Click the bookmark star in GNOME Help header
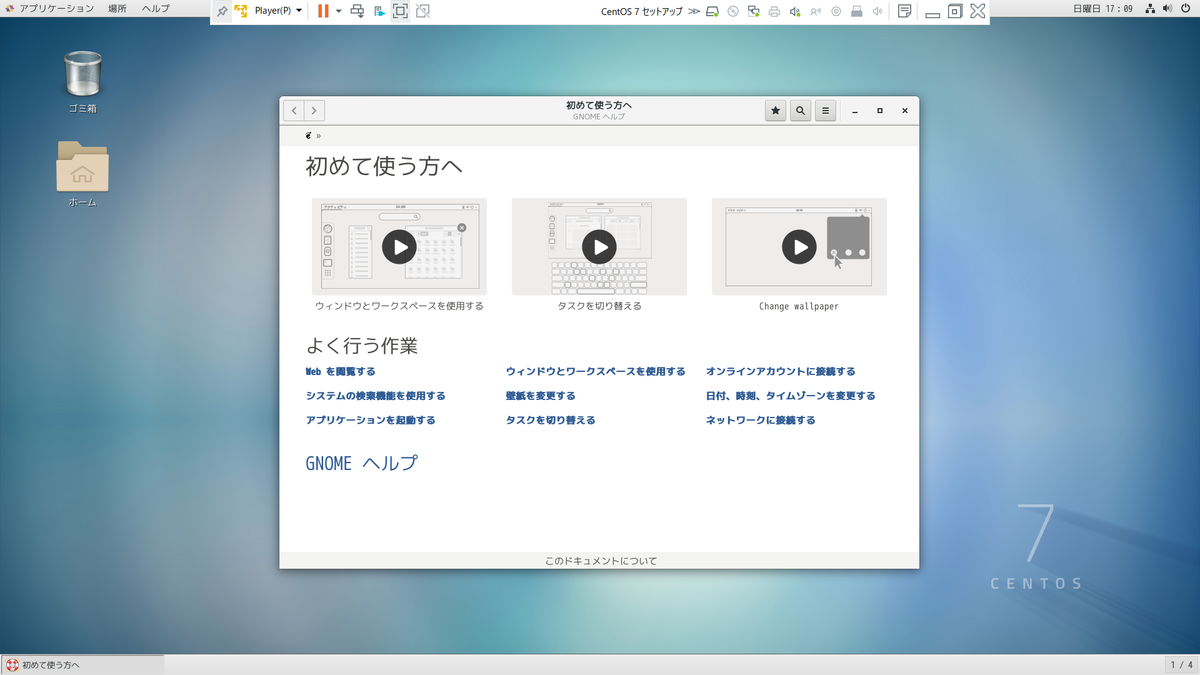1200x675 pixels. pos(775,110)
